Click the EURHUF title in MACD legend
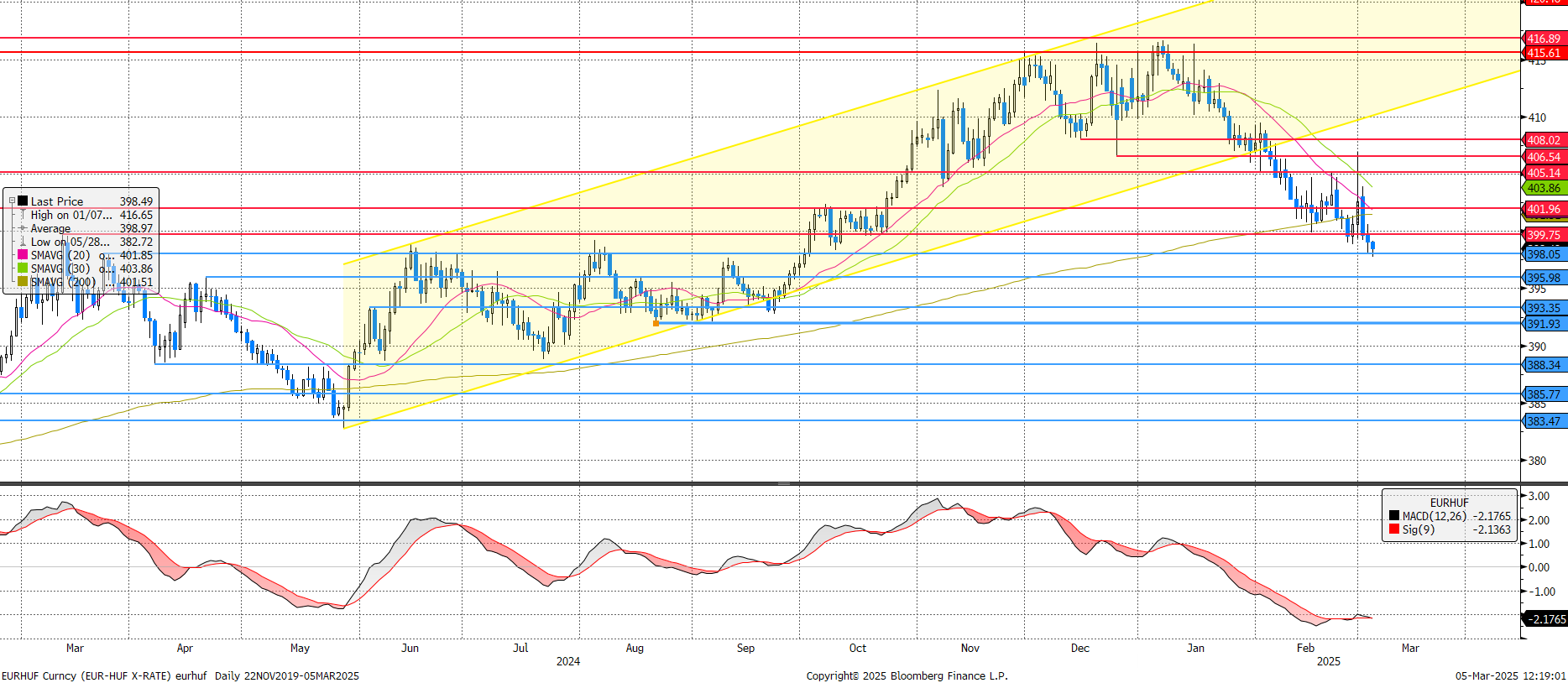Viewport: 1568px width, 683px height. 1450,503
